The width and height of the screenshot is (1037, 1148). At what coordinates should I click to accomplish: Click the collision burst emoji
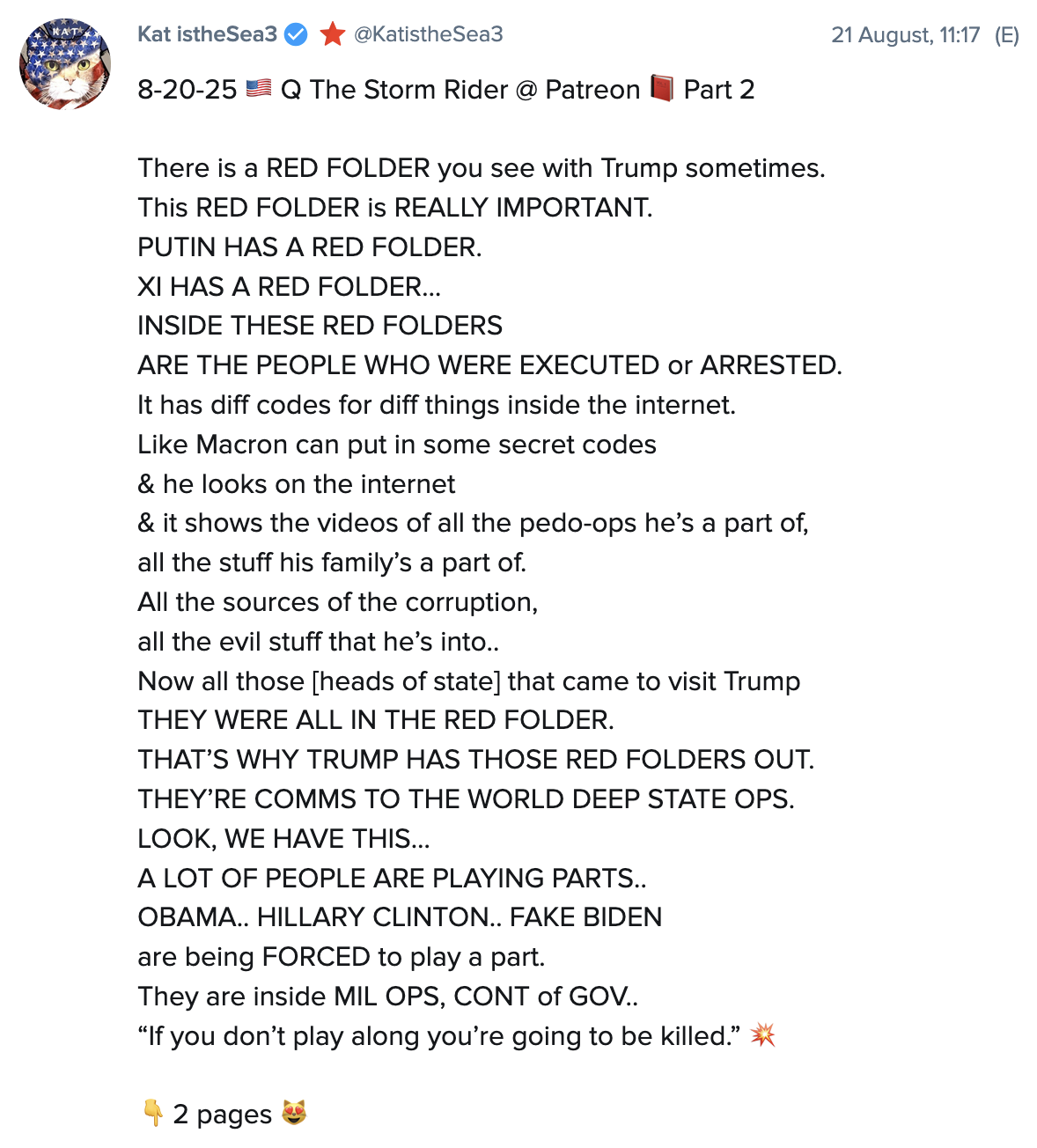tap(762, 1035)
